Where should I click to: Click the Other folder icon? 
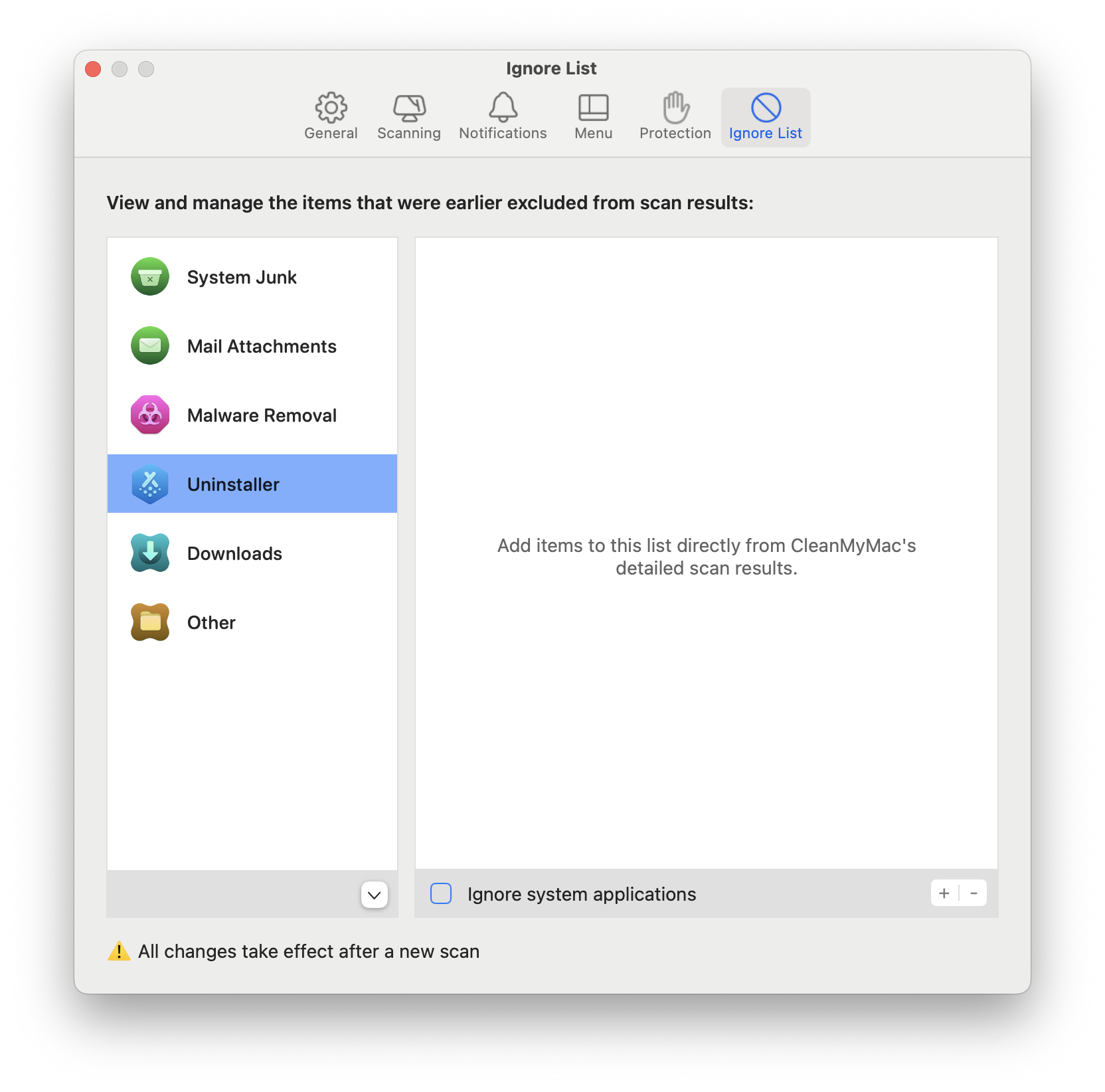(x=150, y=622)
